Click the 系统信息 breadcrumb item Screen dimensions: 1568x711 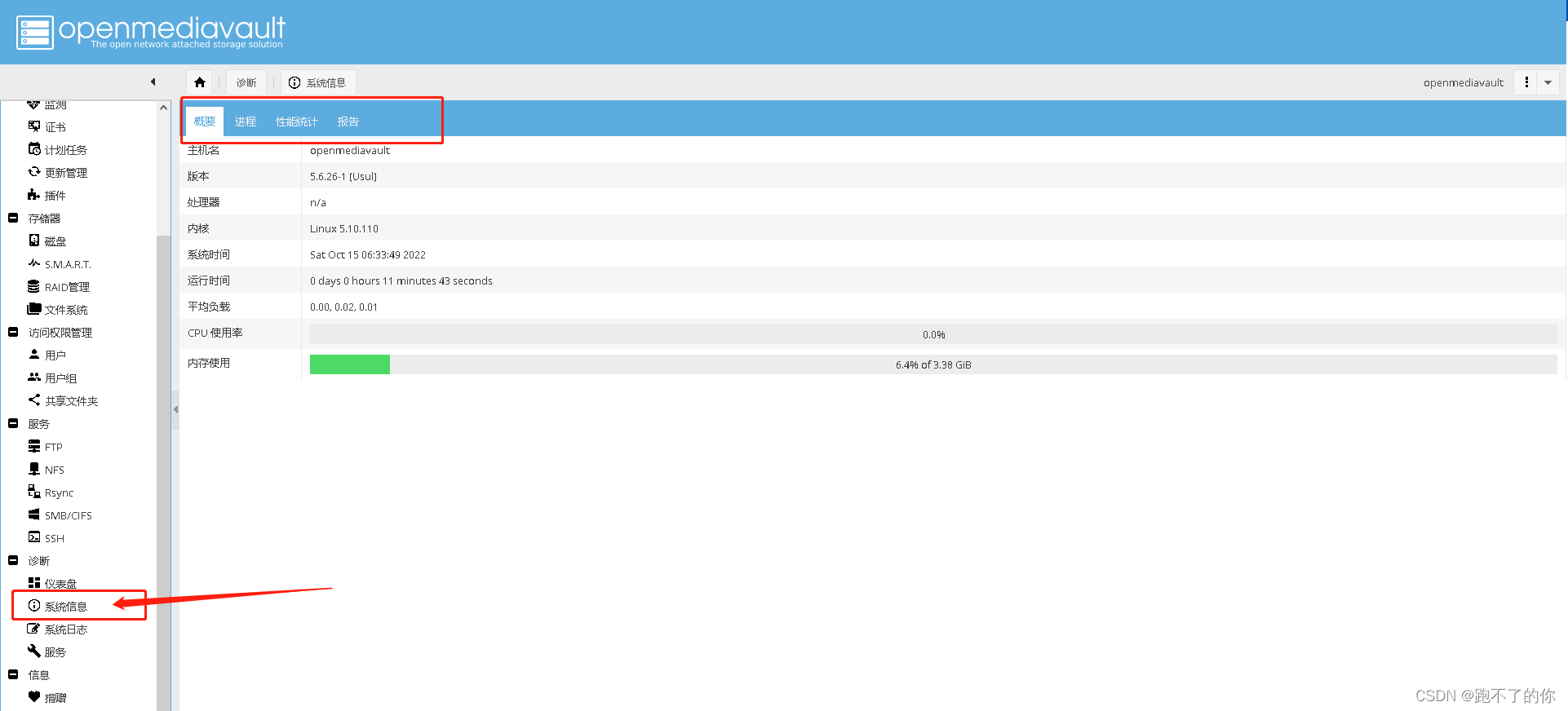(318, 82)
